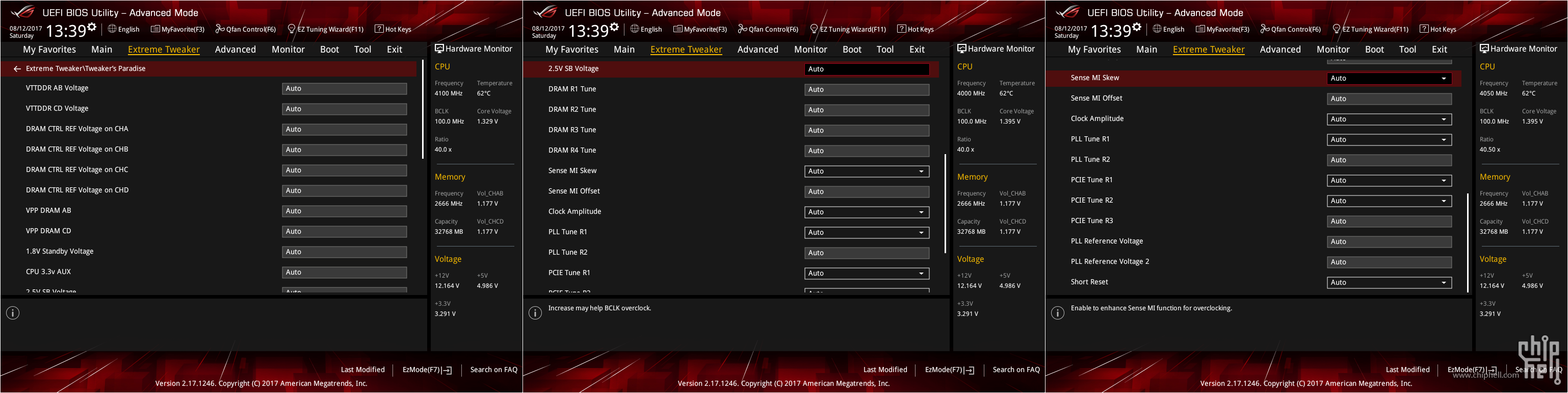This screenshot has height=393, width=1568.
Task: Open clock settings gear in middle screen
Action: (x=614, y=27)
